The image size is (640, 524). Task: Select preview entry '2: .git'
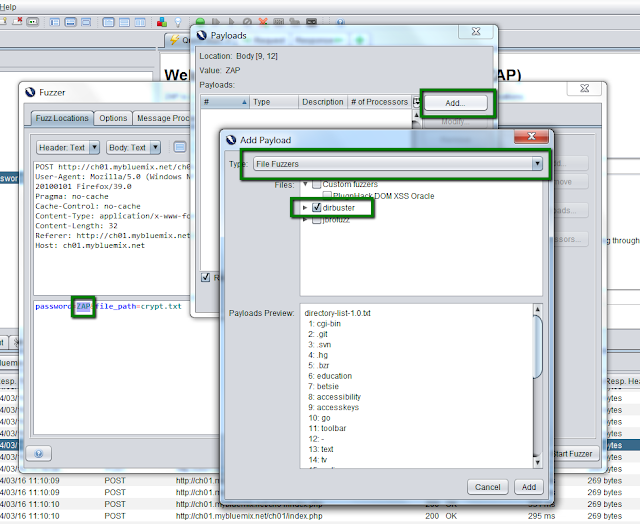[318, 334]
